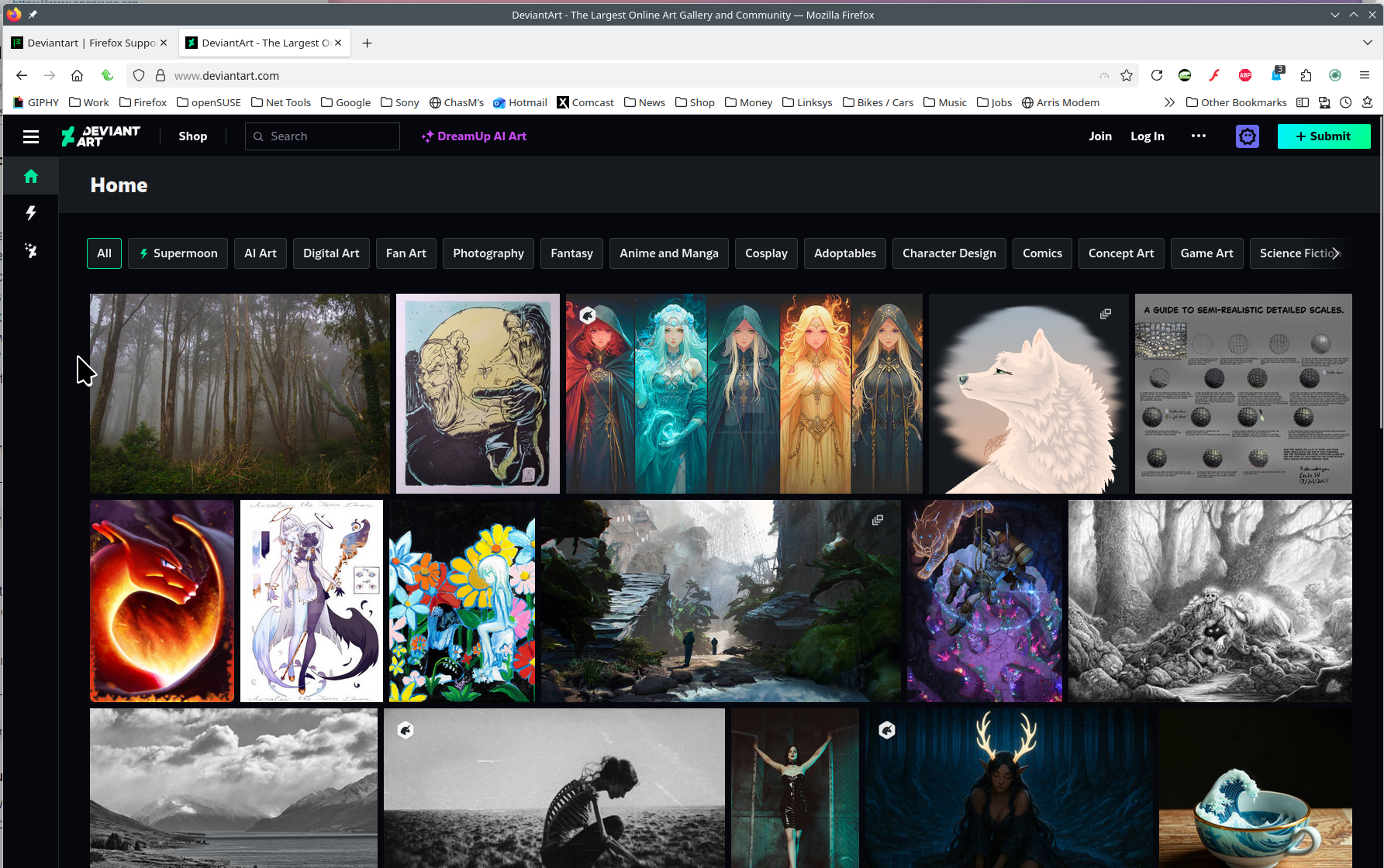This screenshot has width=1384, height=868.
Task: Select the Supermoon category filter
Action: tap(178, 253)
